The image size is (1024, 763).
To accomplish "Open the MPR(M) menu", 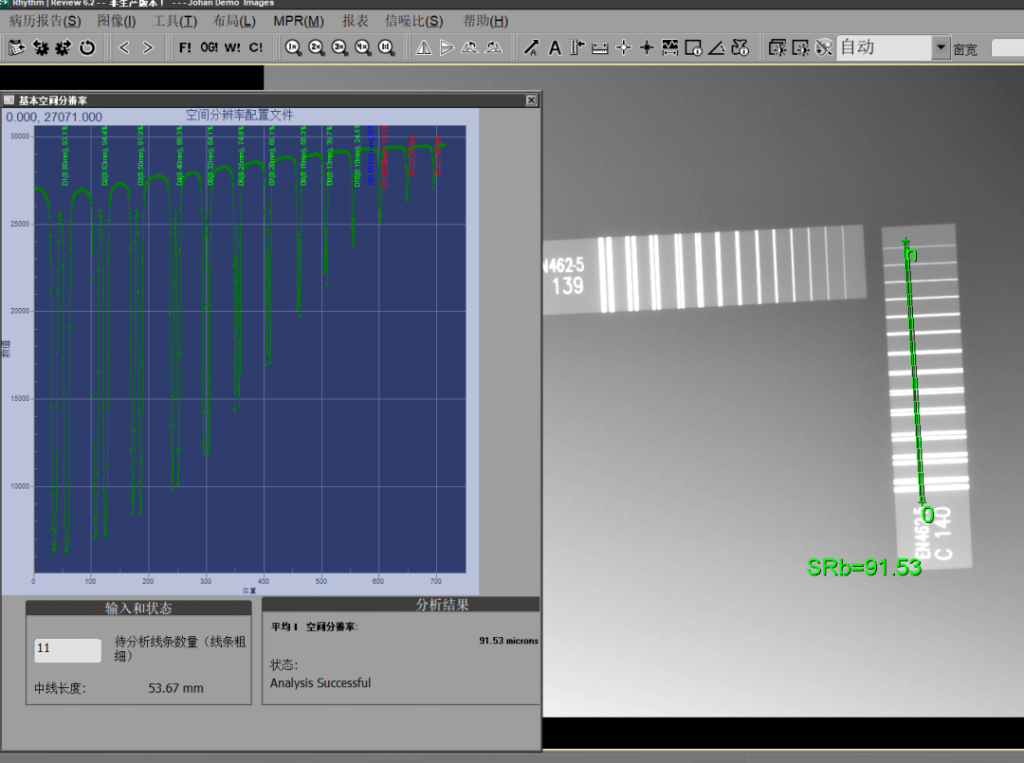I will point(298,21).
